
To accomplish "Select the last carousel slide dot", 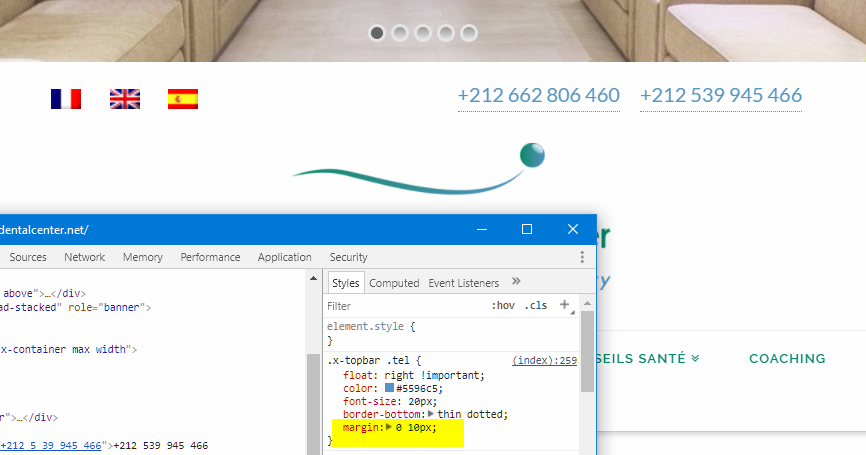I will [469, 33].
